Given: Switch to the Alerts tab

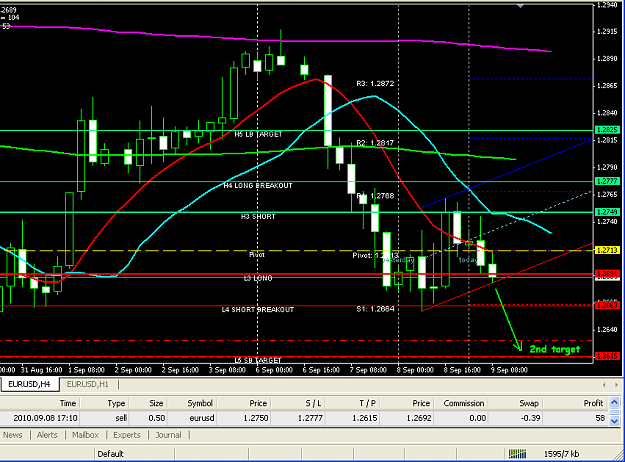Looking at the screenshot, I should 47,435.
